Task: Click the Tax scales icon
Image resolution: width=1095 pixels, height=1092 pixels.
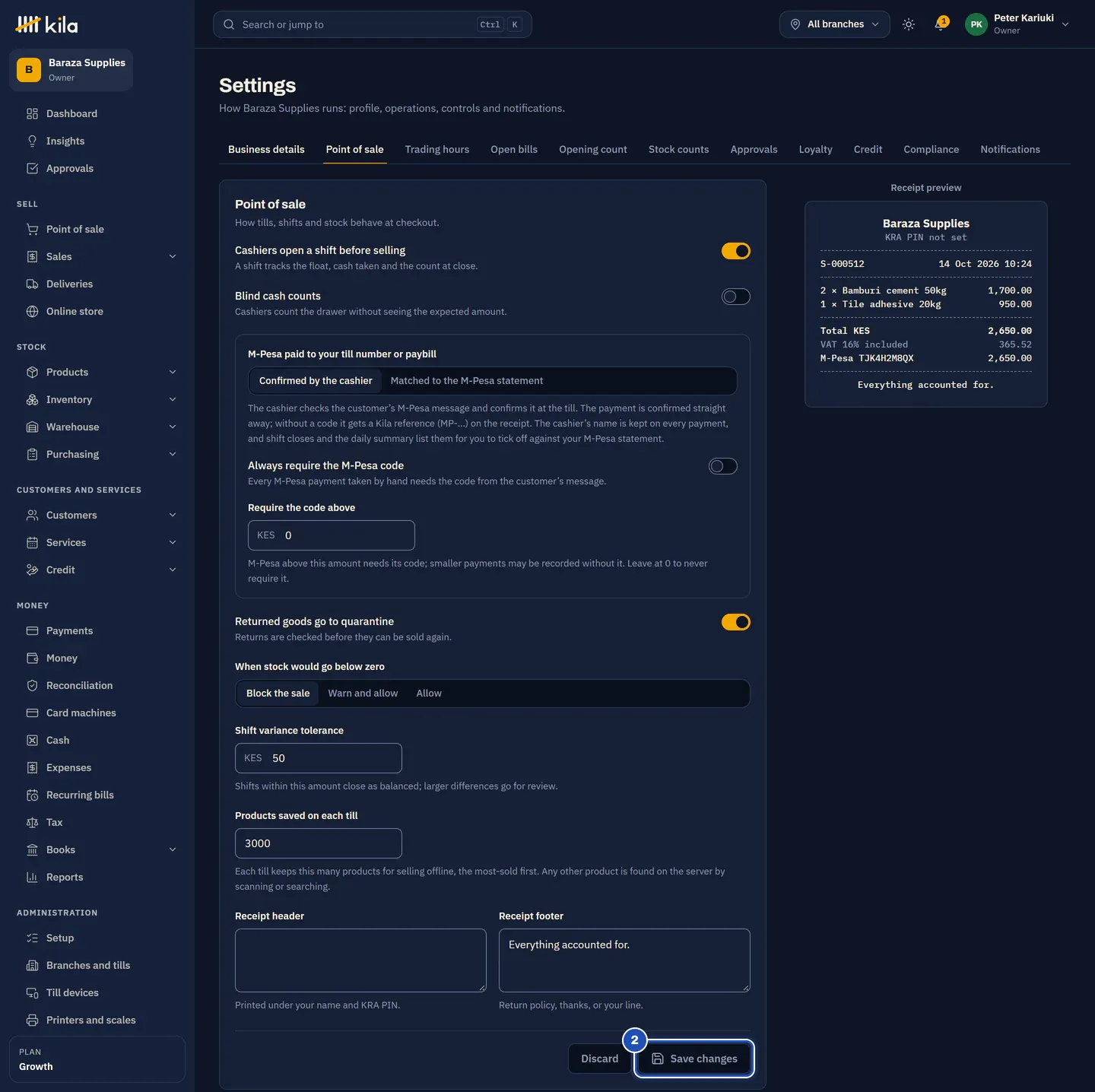Action: click(x=32, y=822)
